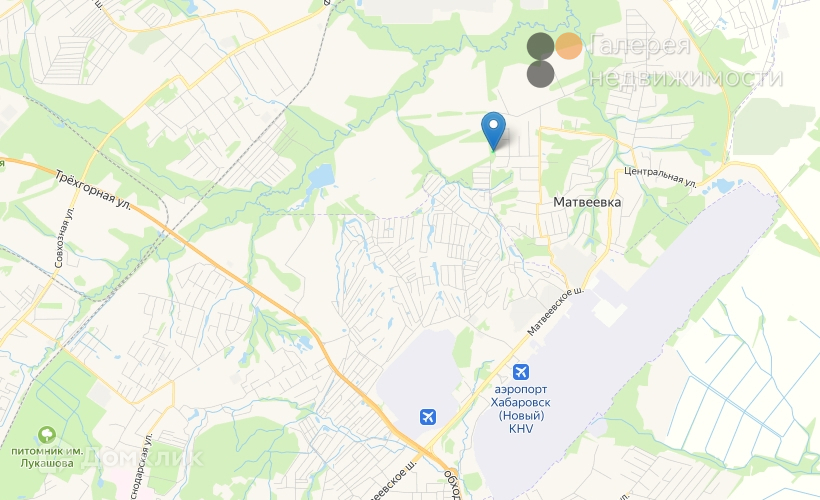Select the Совхозная ул. street label
This screenshot has height=500, width=820.
[64, 237]
